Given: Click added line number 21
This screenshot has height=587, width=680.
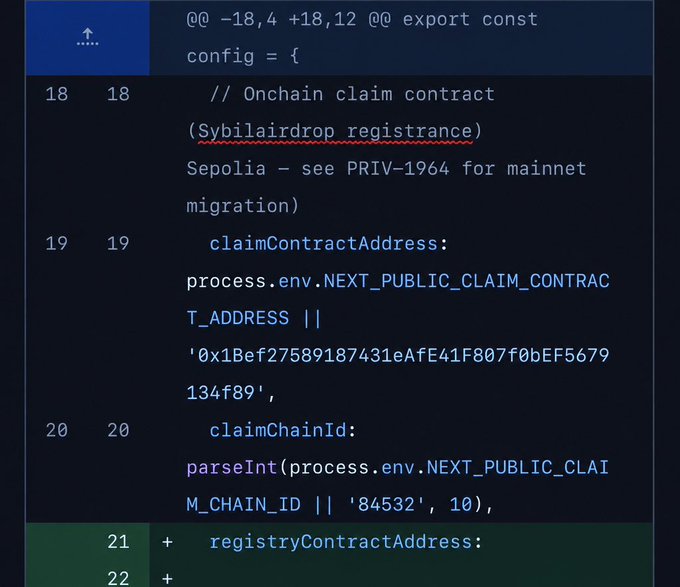Looking at the screenshot, I should tap(118, 542).
